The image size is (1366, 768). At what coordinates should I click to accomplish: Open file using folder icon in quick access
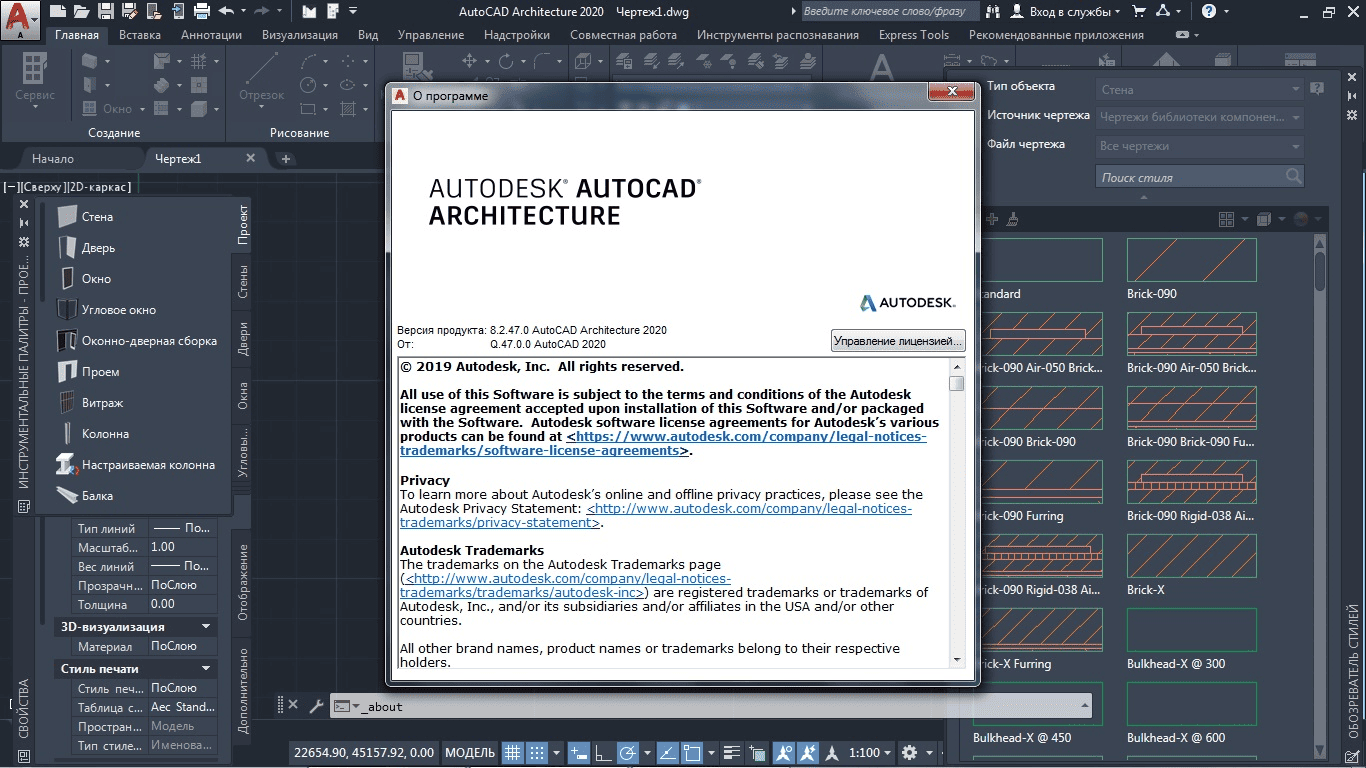tap(82, 12)
